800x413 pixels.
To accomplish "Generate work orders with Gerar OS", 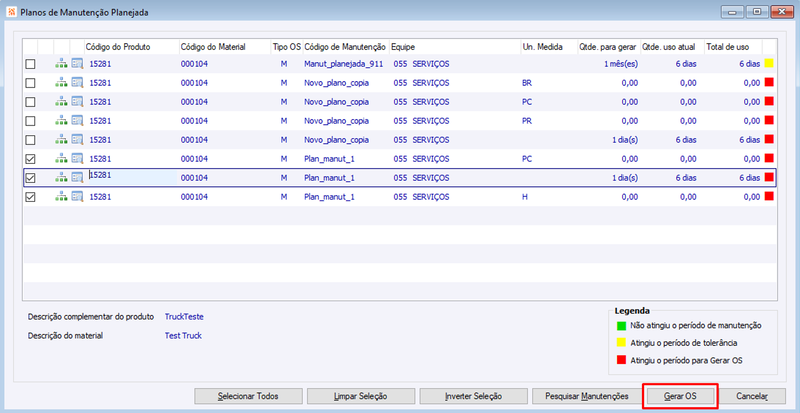I will (x=680, y=396).
